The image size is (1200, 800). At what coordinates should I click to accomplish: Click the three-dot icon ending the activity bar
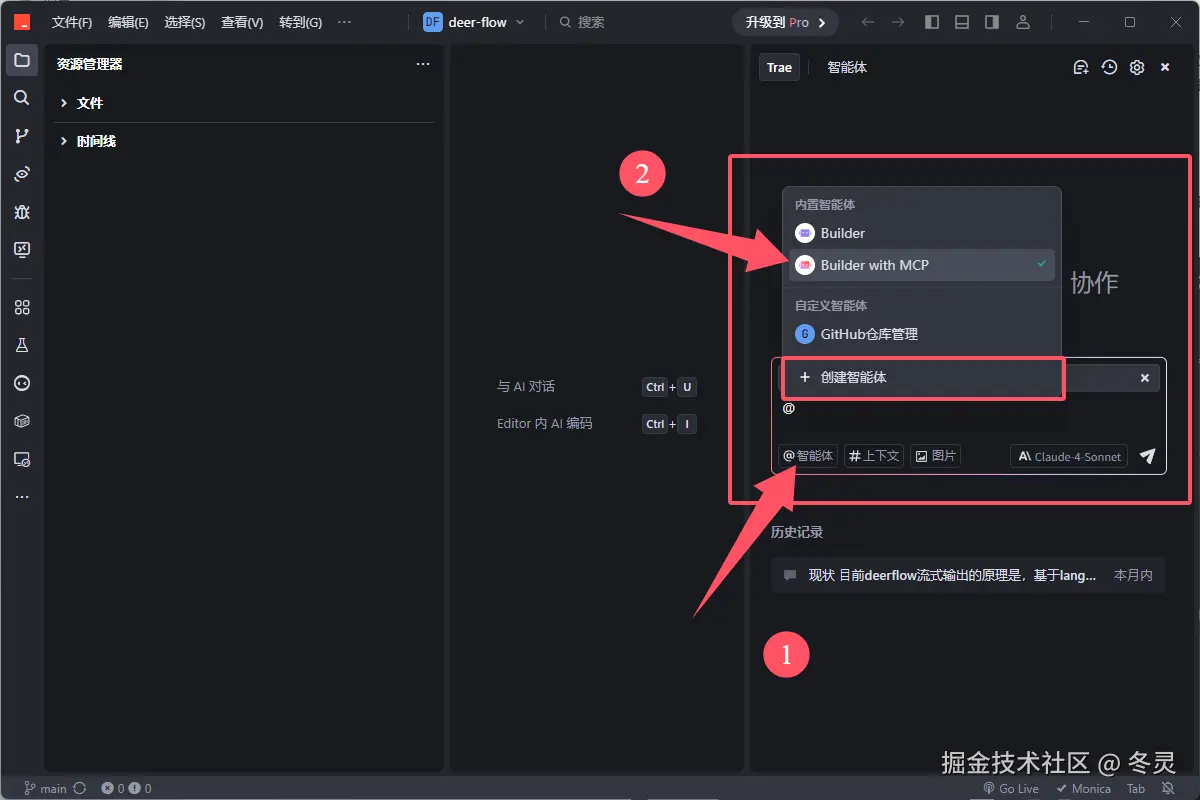point(22,497)
